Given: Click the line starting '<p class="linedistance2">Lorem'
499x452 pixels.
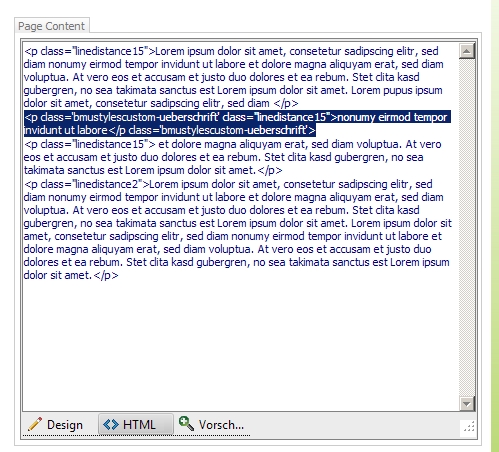Looking at the screenshot, I should pyautogui.click(x=228, y=184).
